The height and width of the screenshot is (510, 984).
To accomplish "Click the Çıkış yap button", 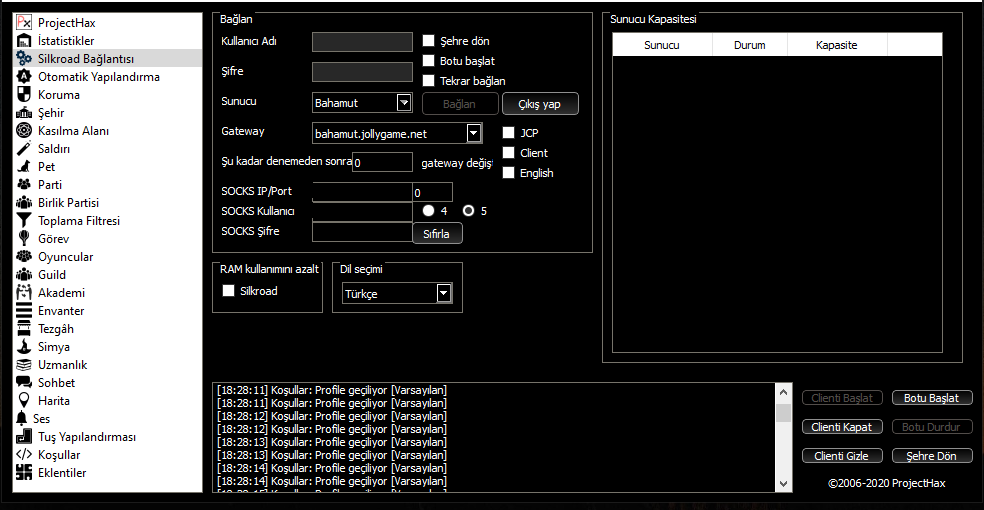I will click(541, 104).
